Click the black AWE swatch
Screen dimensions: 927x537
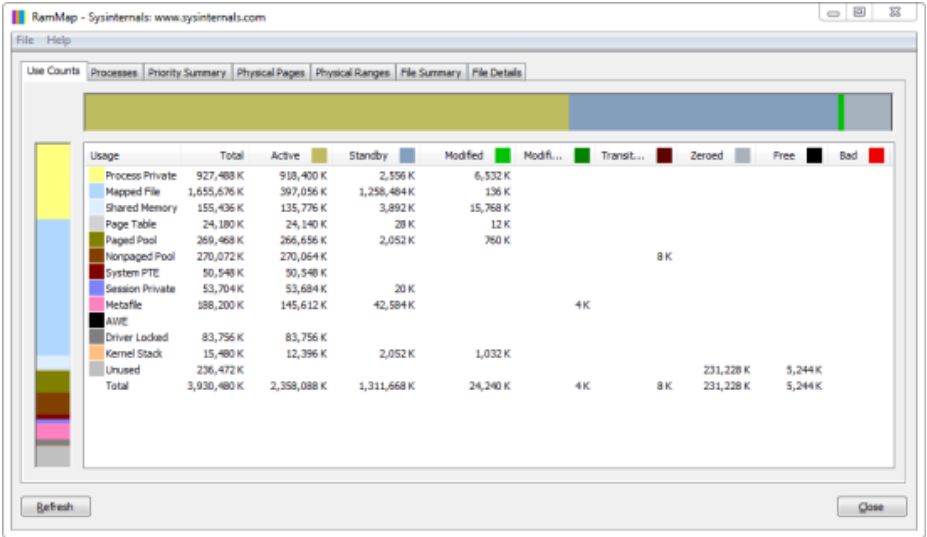coord(97,321)
